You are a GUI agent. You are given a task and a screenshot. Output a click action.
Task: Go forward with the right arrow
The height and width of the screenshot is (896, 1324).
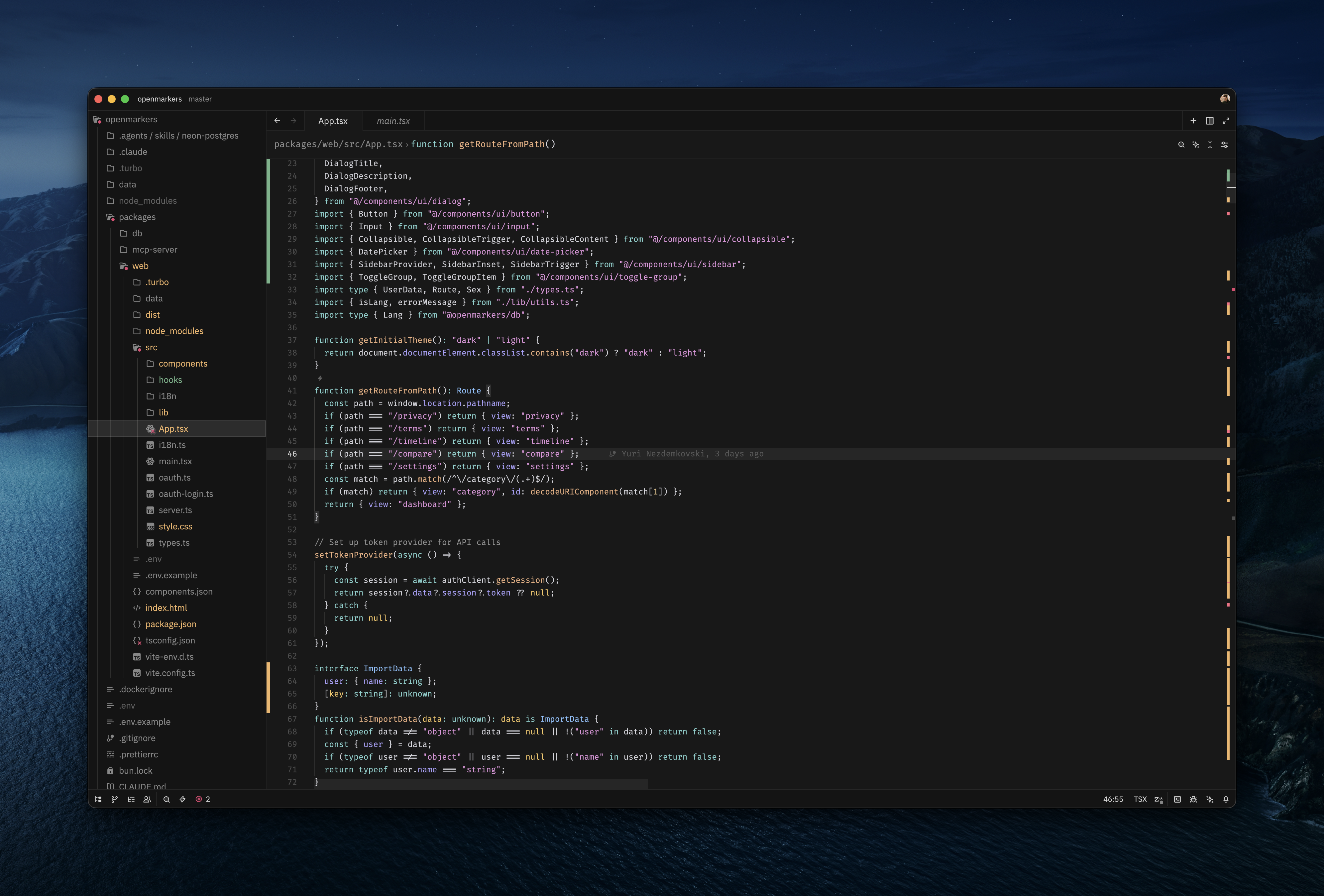(293, 121)
